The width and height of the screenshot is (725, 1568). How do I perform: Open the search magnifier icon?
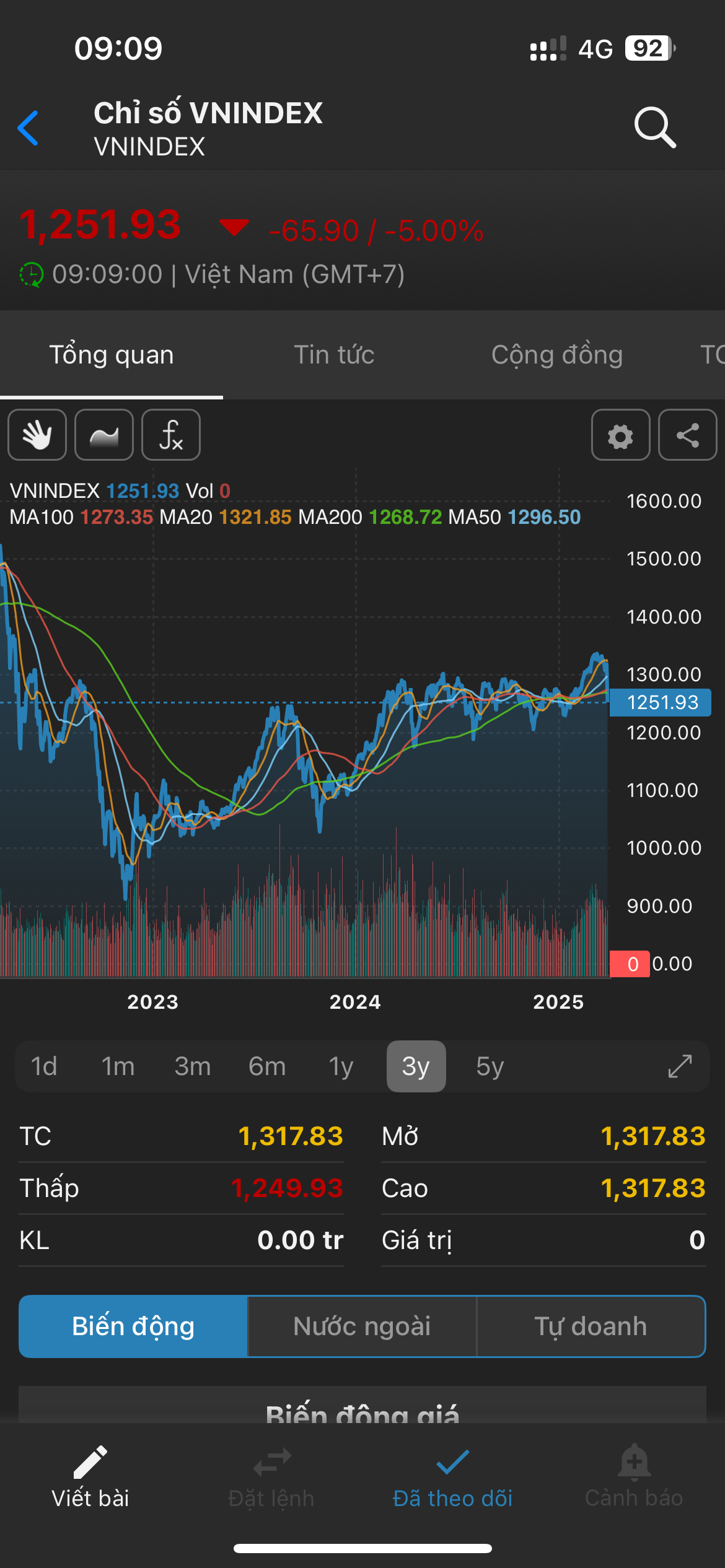[654, 128]
